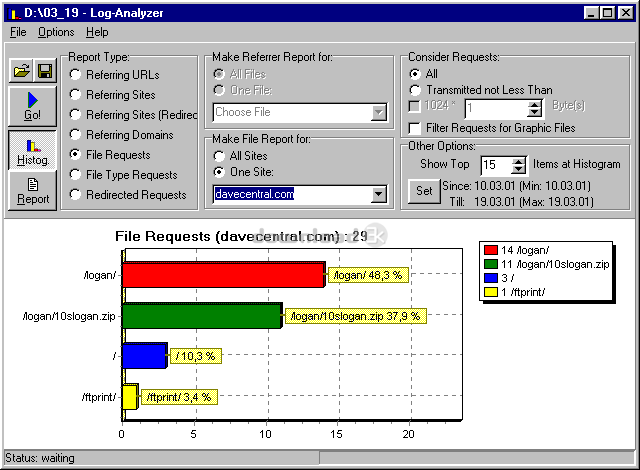Open the Report view button
The height and width of the screenshot is (470, 640).
point(32,191)
